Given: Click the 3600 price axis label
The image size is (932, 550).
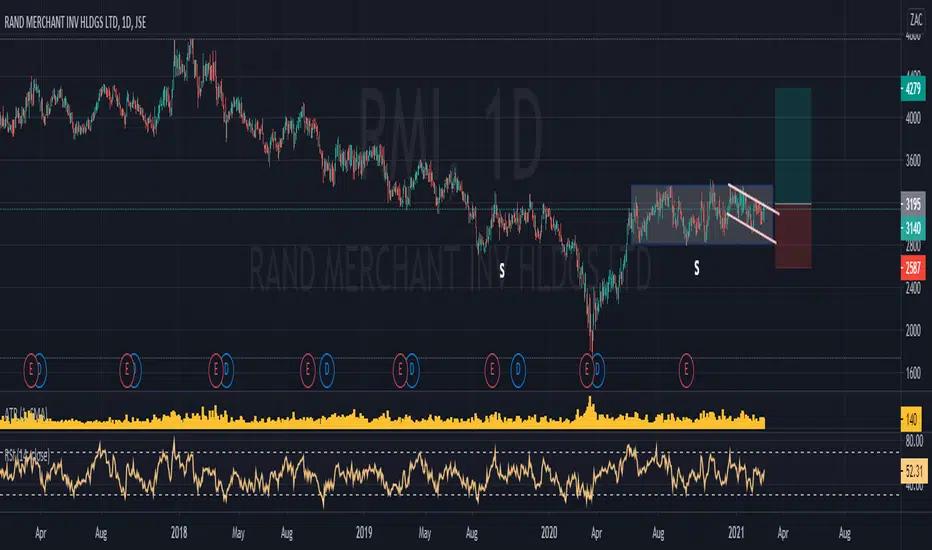Looking at the screenshot, I should point(912,161).
